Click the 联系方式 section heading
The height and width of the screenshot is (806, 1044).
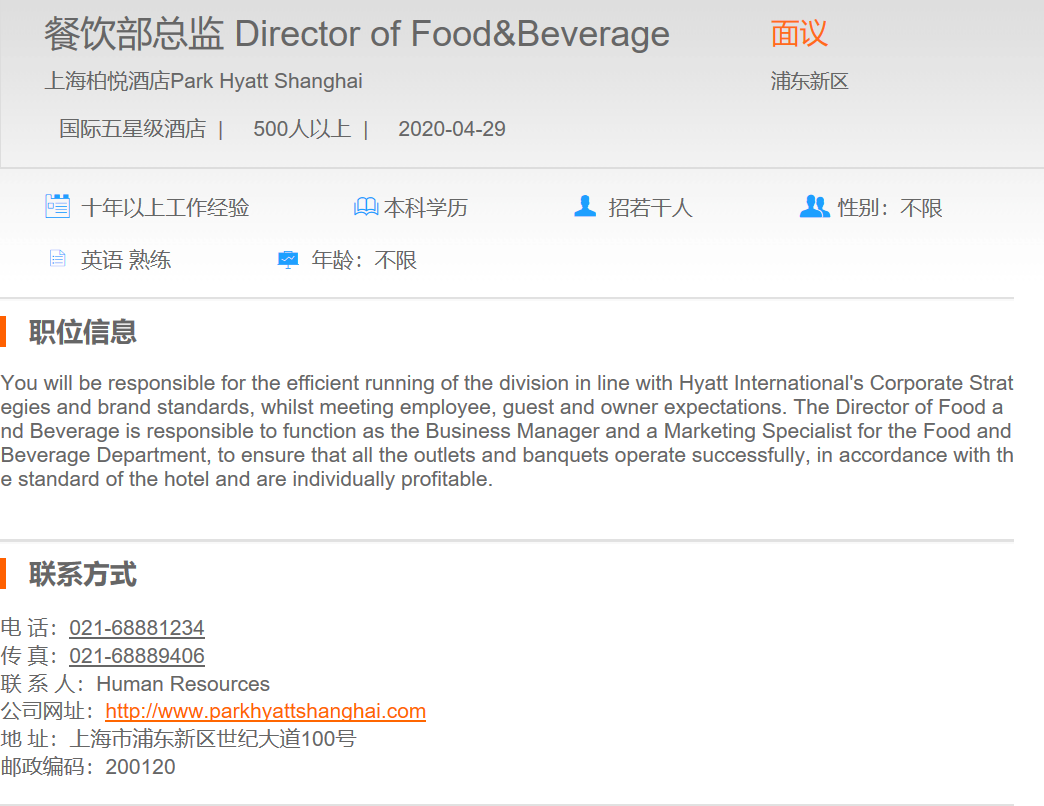pyautogui.click(x=82, y=575)
